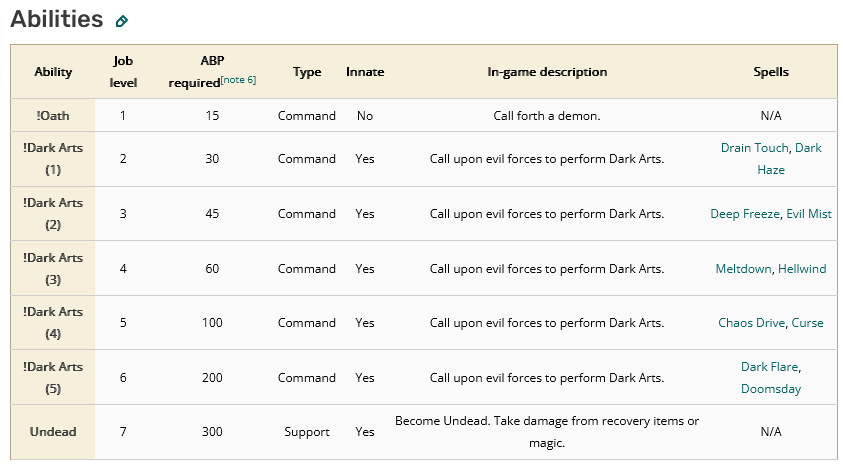
Task: Click the edit pencil icon beside Abilities
Action: tap(122, 21)
